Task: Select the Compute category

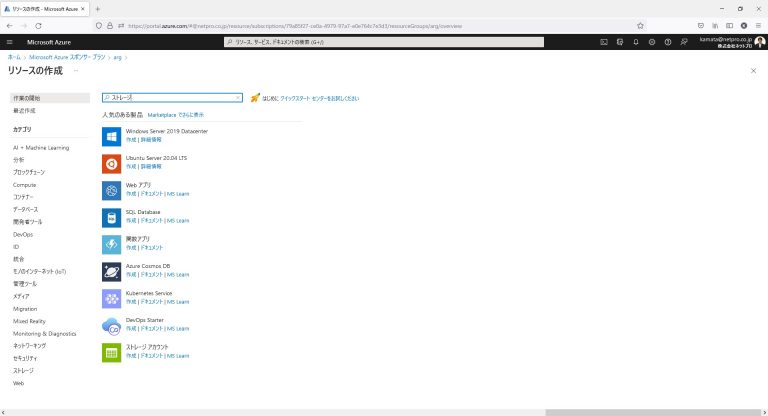Action: [x=25, y=185]
